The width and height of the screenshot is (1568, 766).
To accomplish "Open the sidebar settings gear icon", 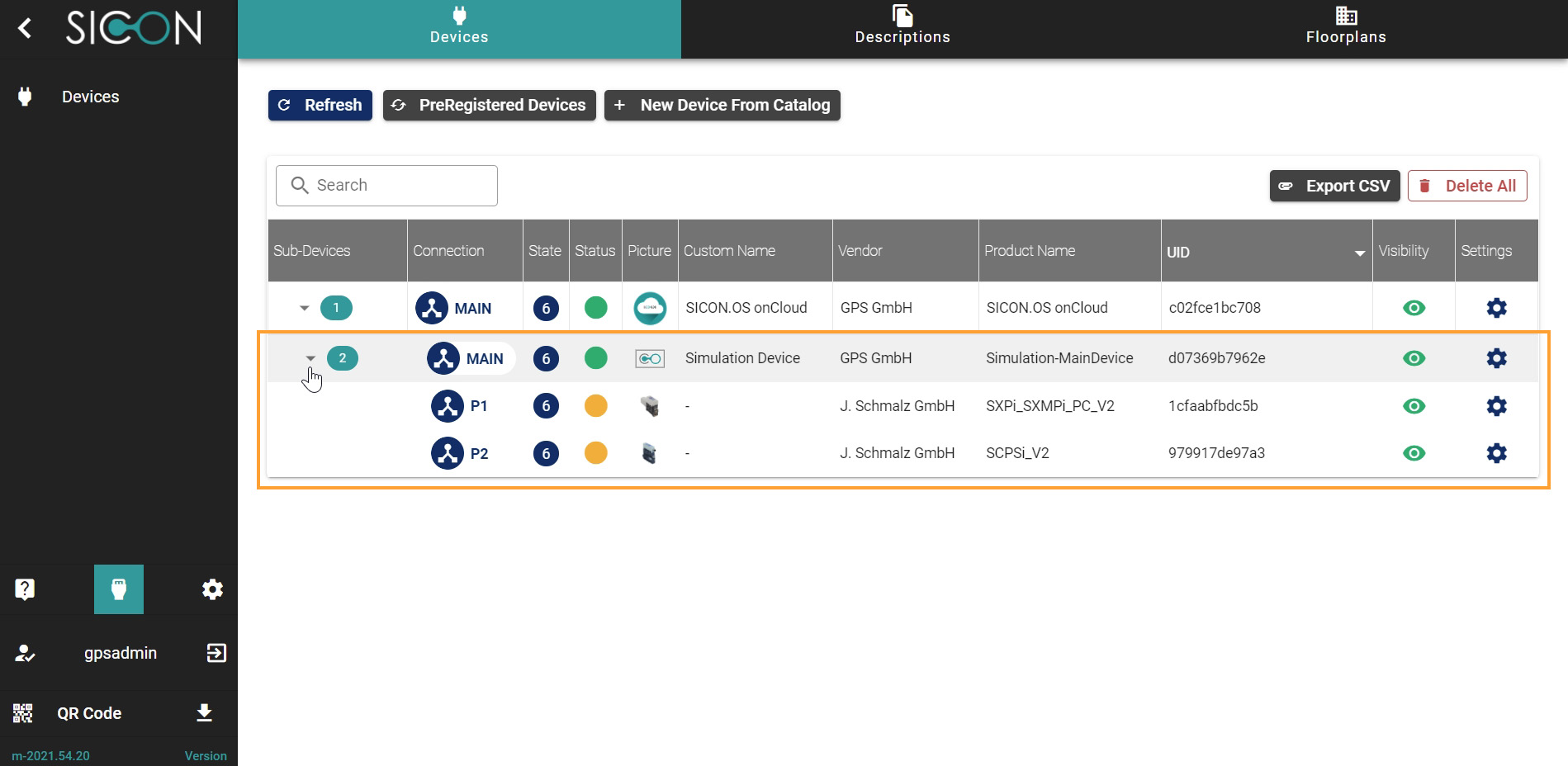I will [212, 589].
